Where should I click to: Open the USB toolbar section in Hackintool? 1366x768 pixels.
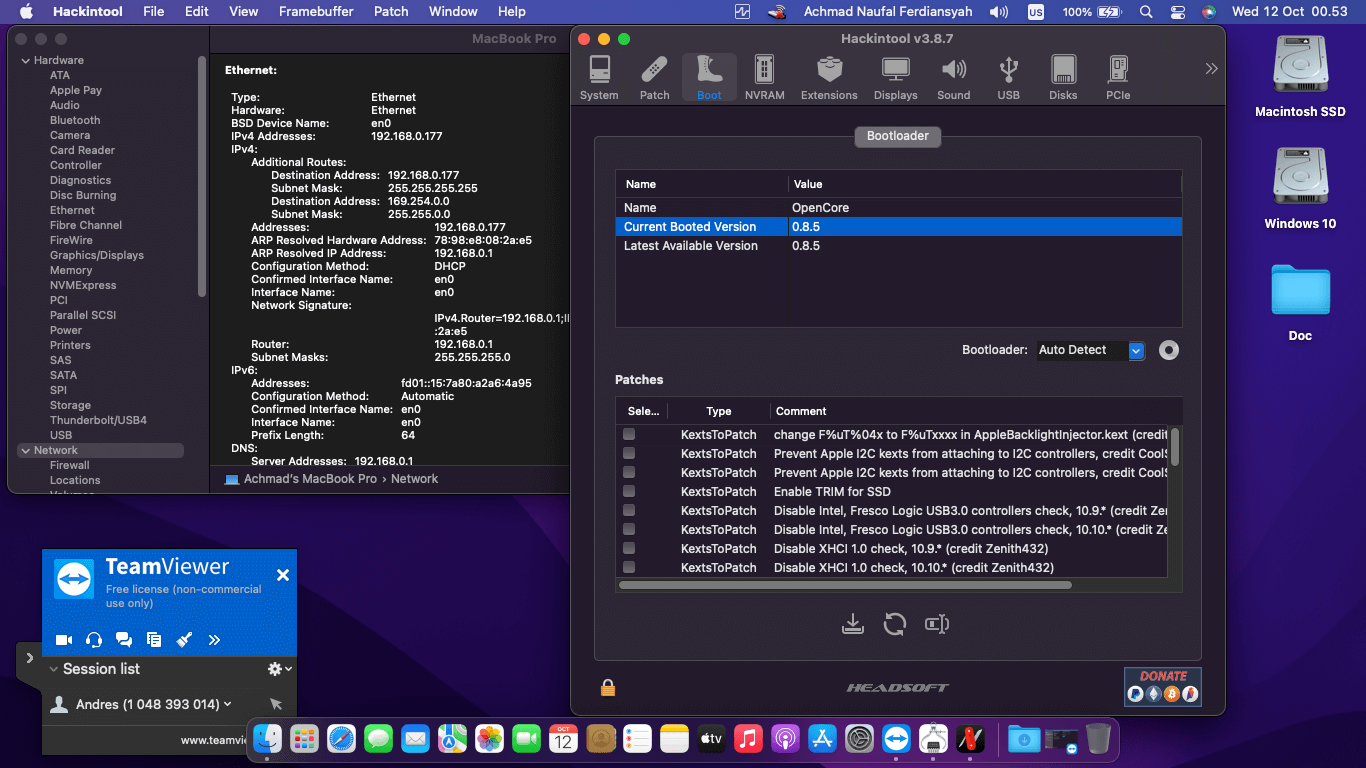(1008, 77)
